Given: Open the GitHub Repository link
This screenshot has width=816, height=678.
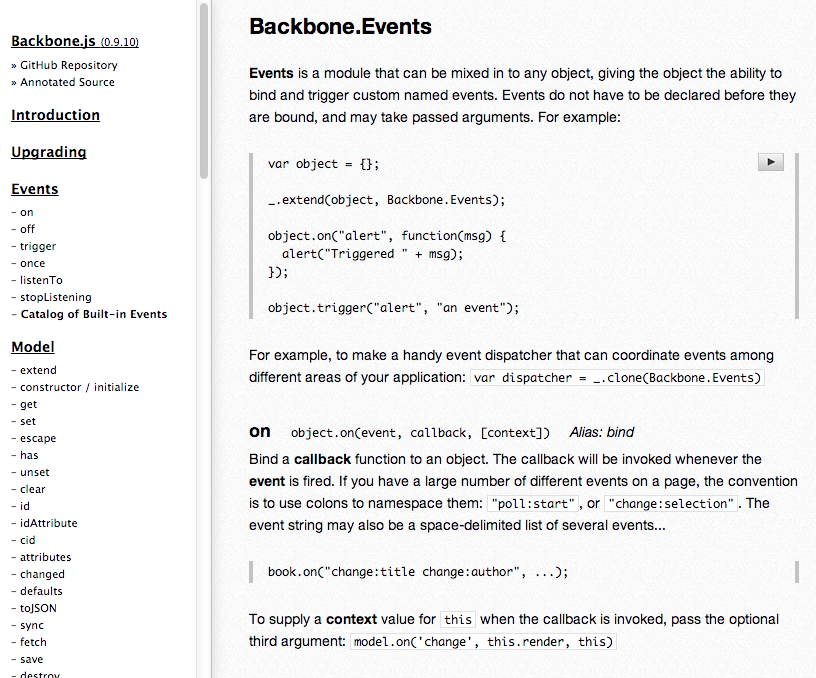Looking at the screenshot, I should coord(68,65).
